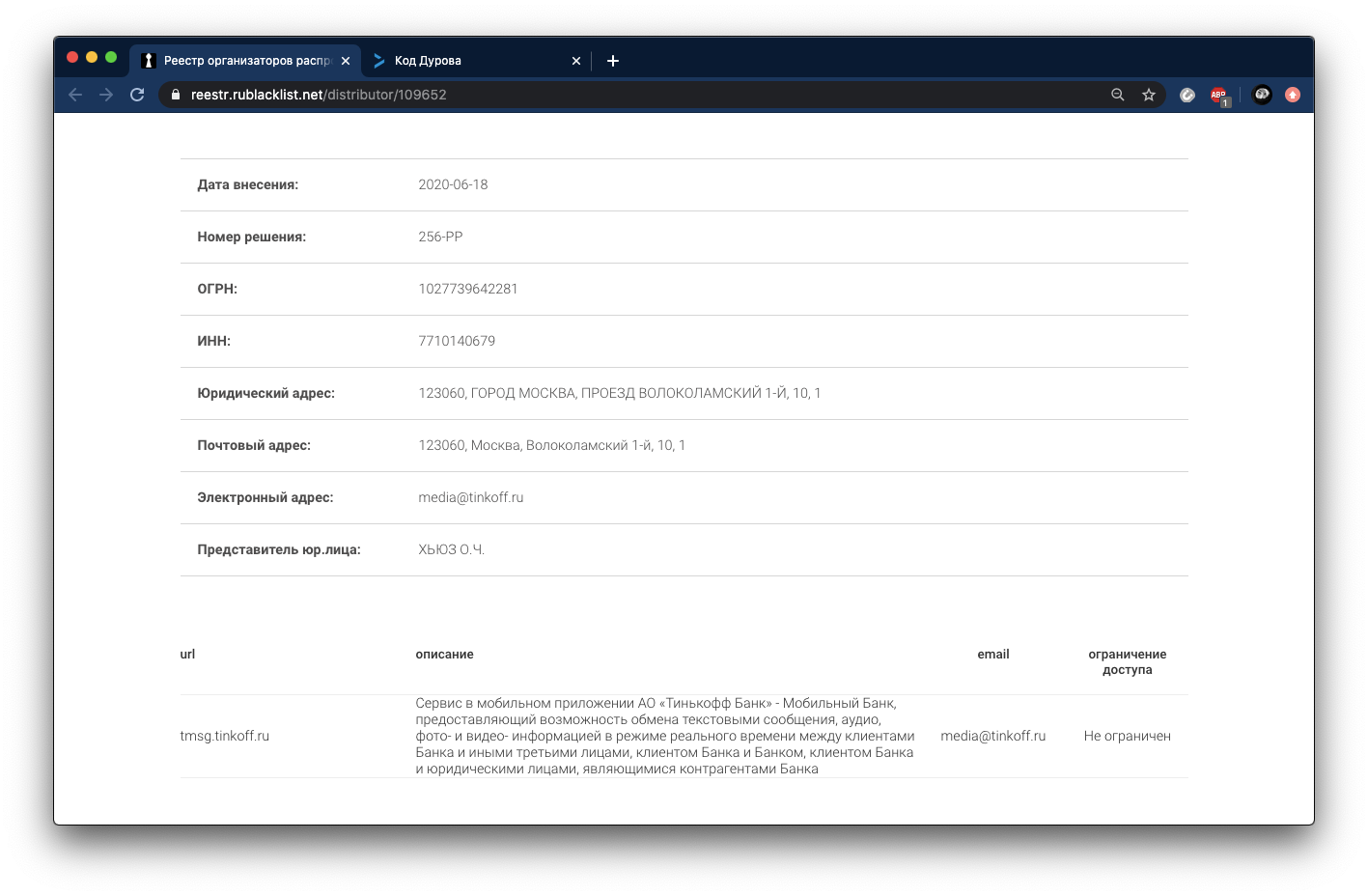
Task: Close the Код Дурова tab
Action: click(576, 61)
